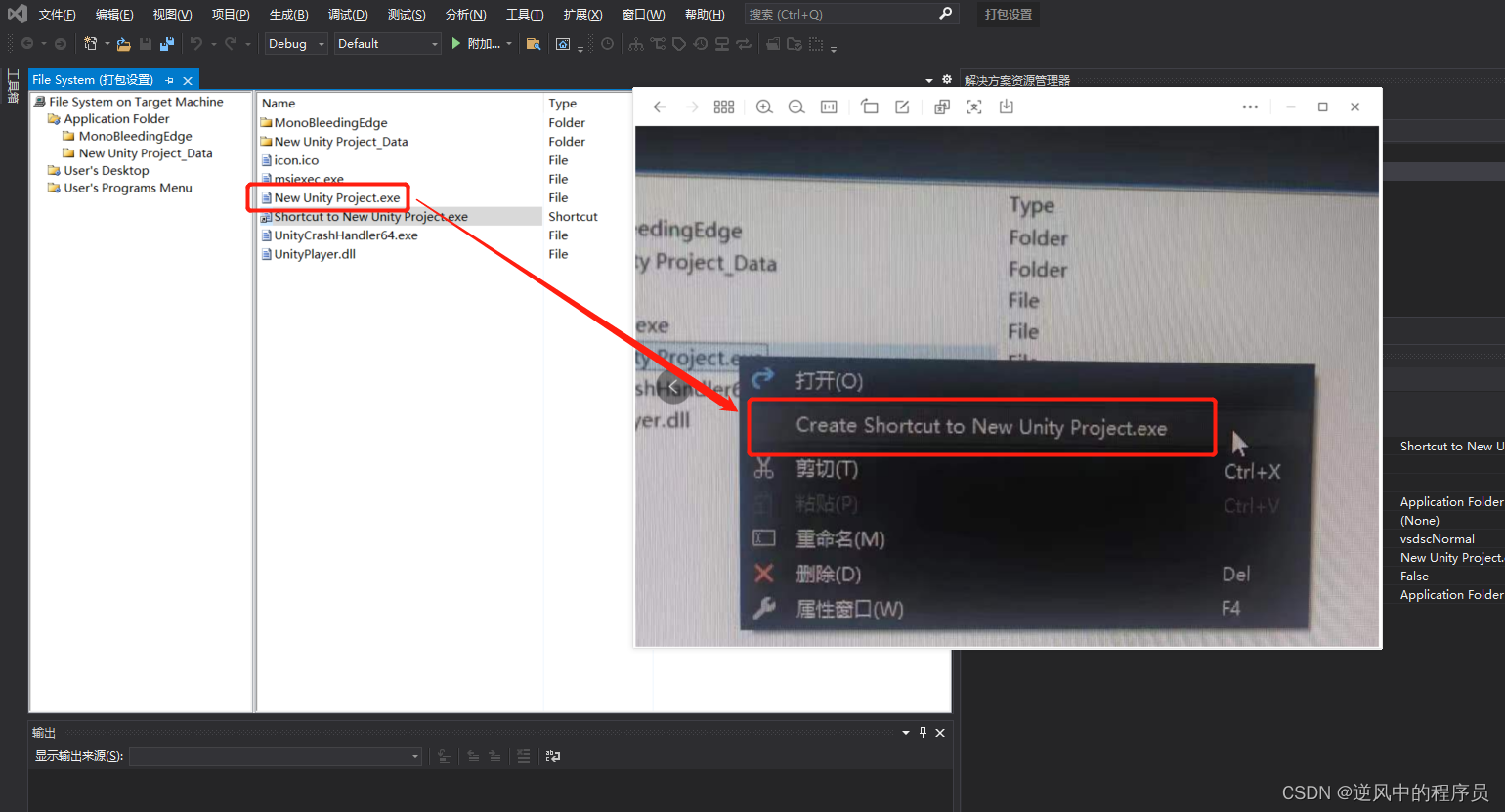Viewport: 1505px width, 812px height.
Task: Save image with the download icon
Action: coord(1007,107)
